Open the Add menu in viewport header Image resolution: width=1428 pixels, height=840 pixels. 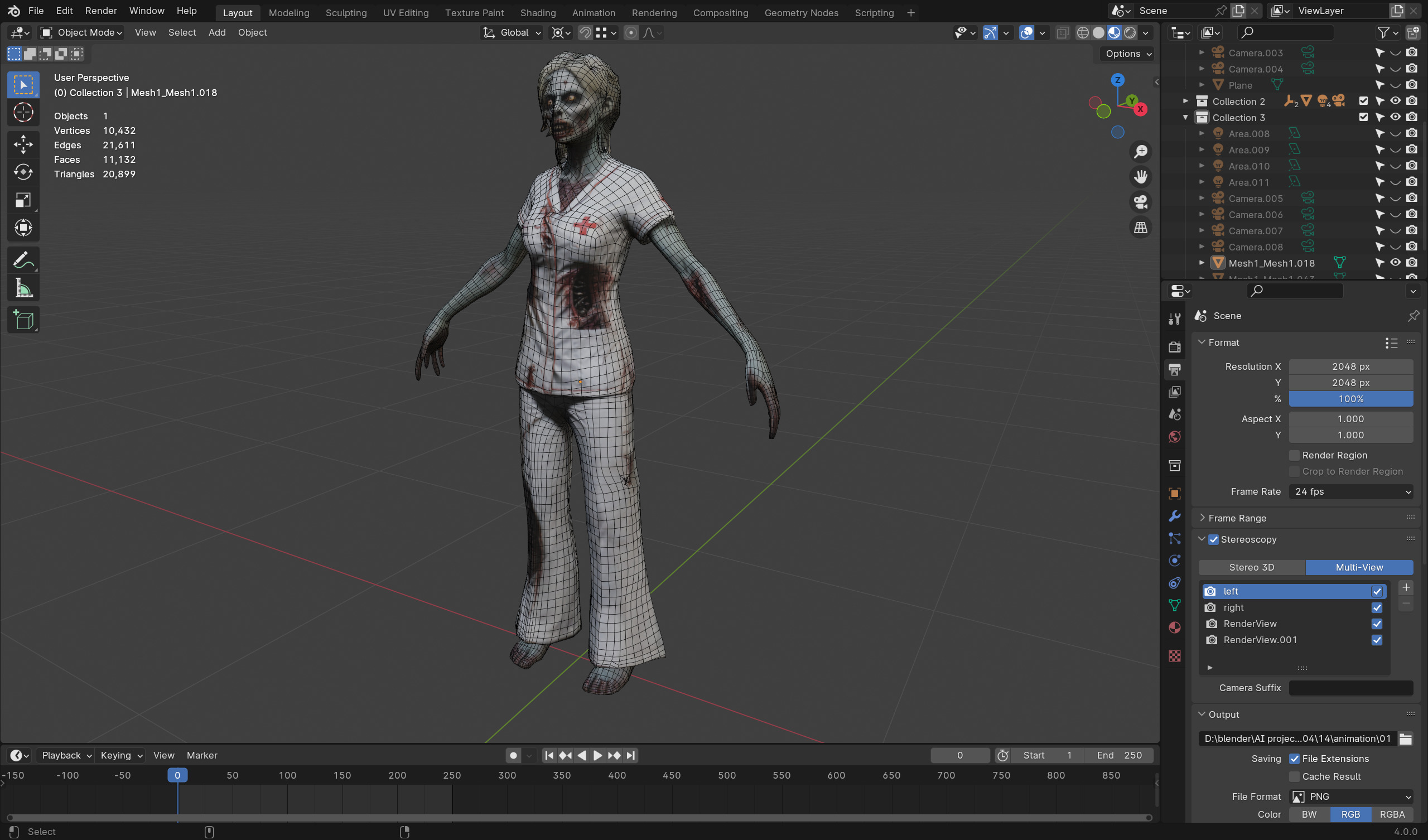pos(216,33)
